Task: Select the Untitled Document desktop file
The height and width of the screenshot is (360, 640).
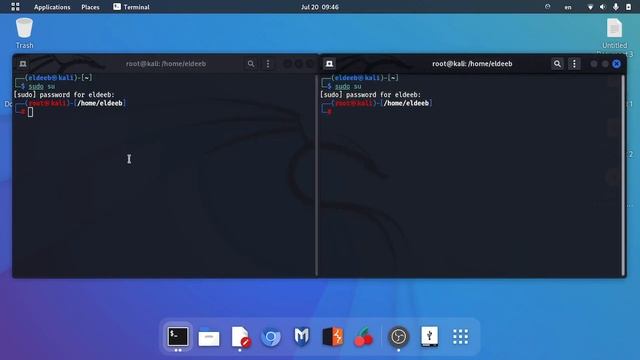Action: point(614,34)
